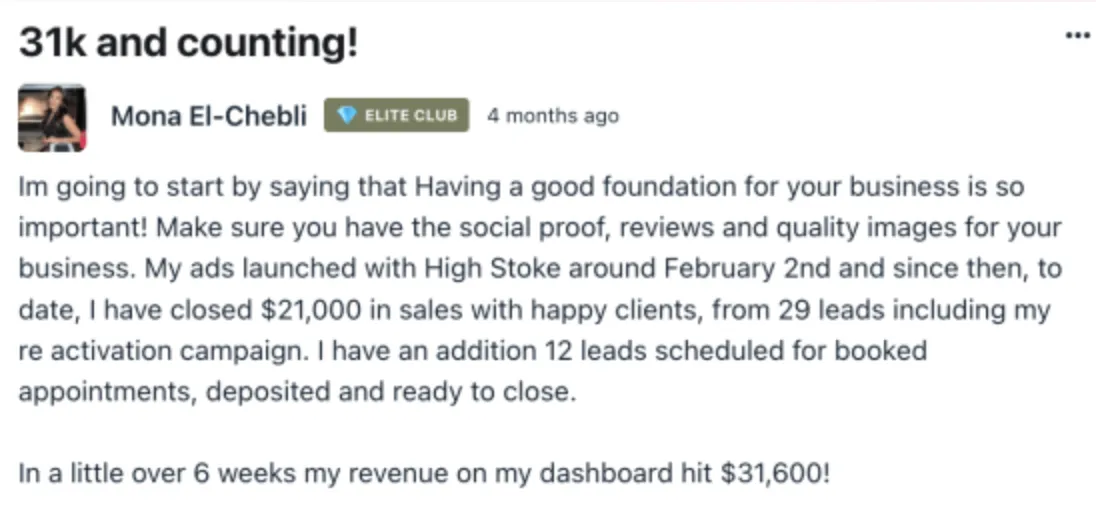Click the word "dashboard" in the last line
The width and height of the screenshot is (1096, 506).
point(583,473)
